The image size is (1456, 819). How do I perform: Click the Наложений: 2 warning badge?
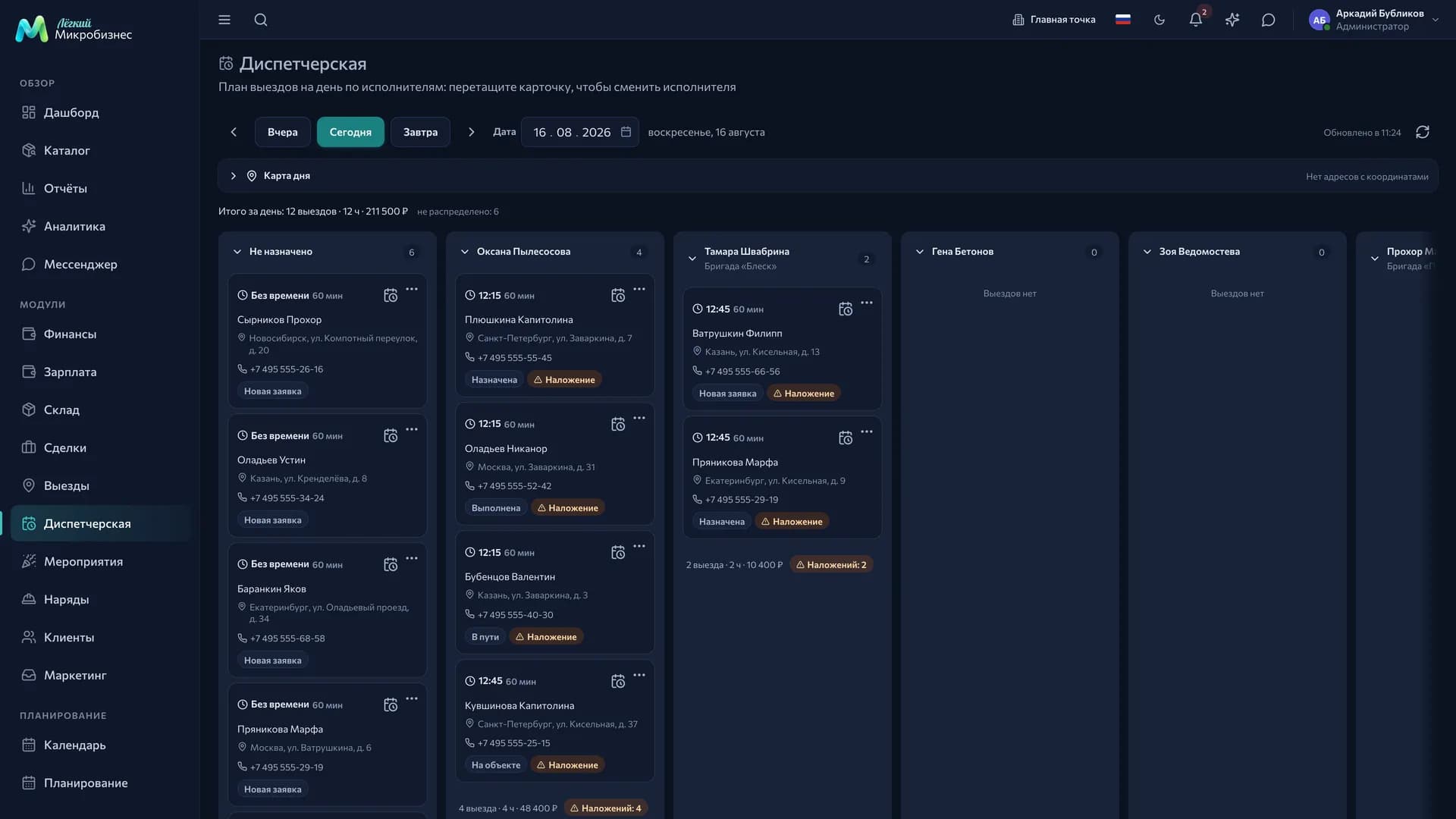click(831, 565)
